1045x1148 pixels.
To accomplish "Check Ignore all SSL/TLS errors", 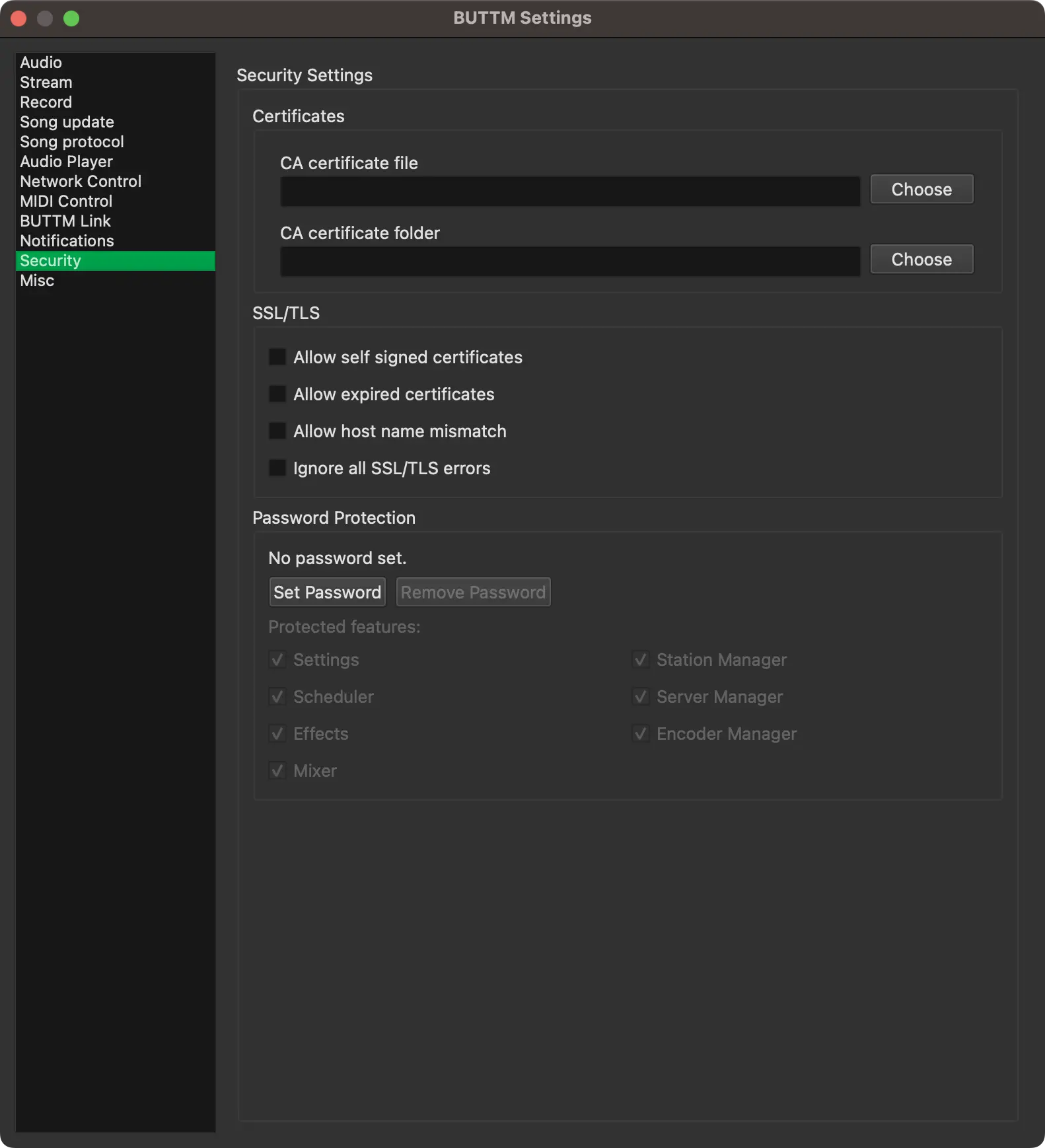I will (277, 468).
